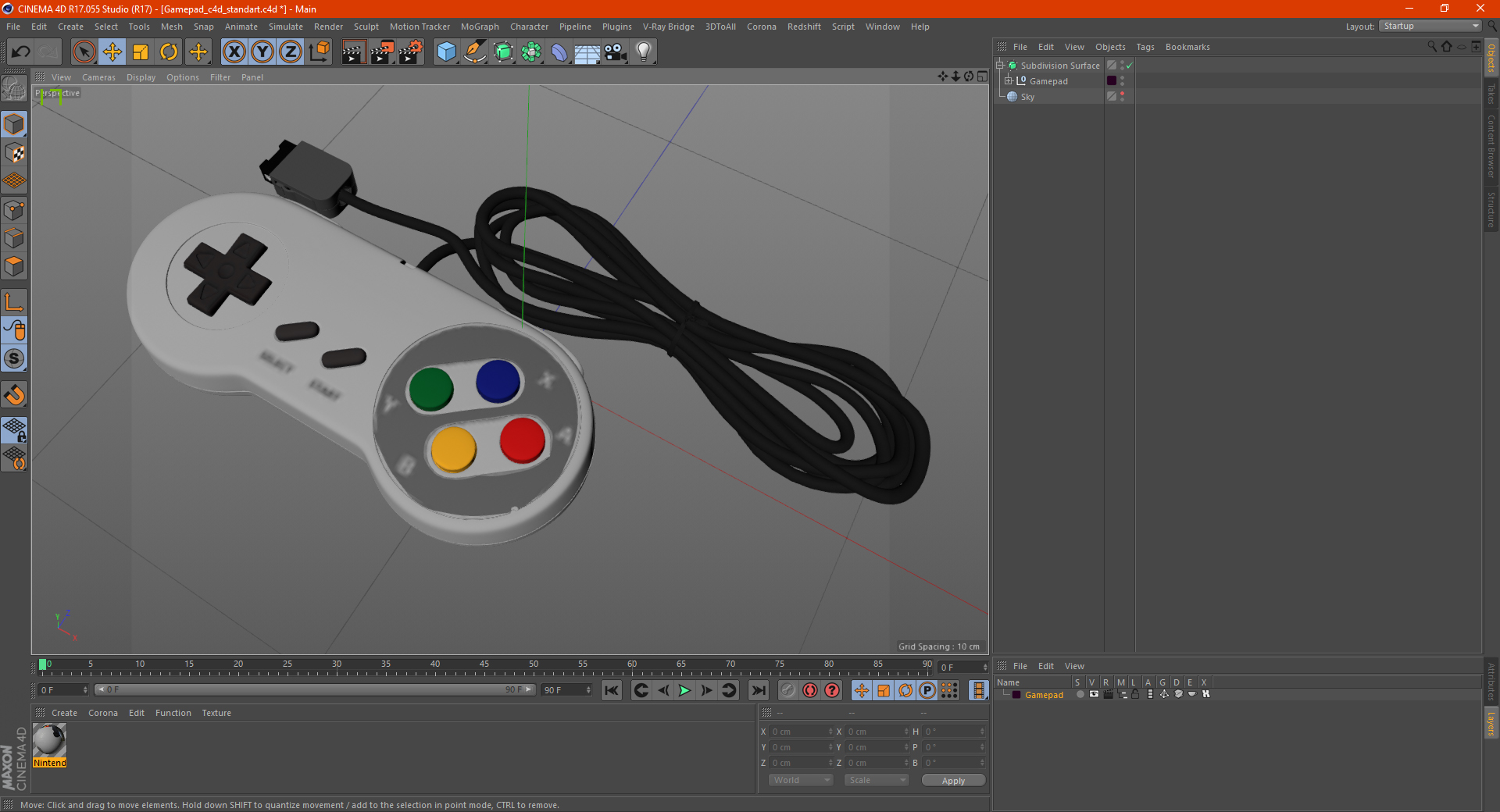Open the Layout Startup dropdown
Viewport: 1500px width, 812px height.
coord(1430,26)
